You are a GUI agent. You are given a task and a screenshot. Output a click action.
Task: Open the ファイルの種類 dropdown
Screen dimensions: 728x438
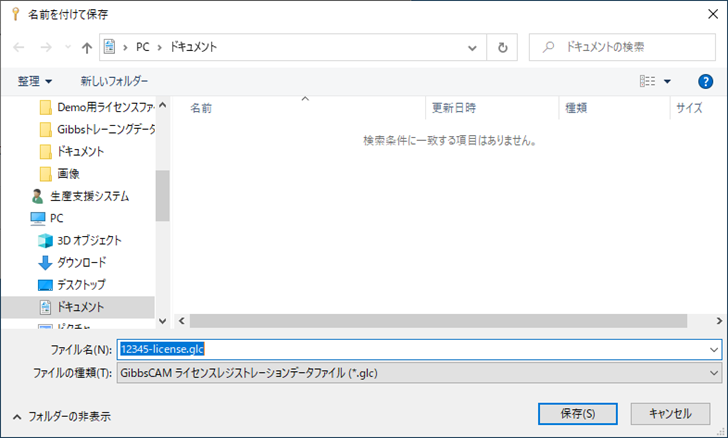[x=713, y=372]
